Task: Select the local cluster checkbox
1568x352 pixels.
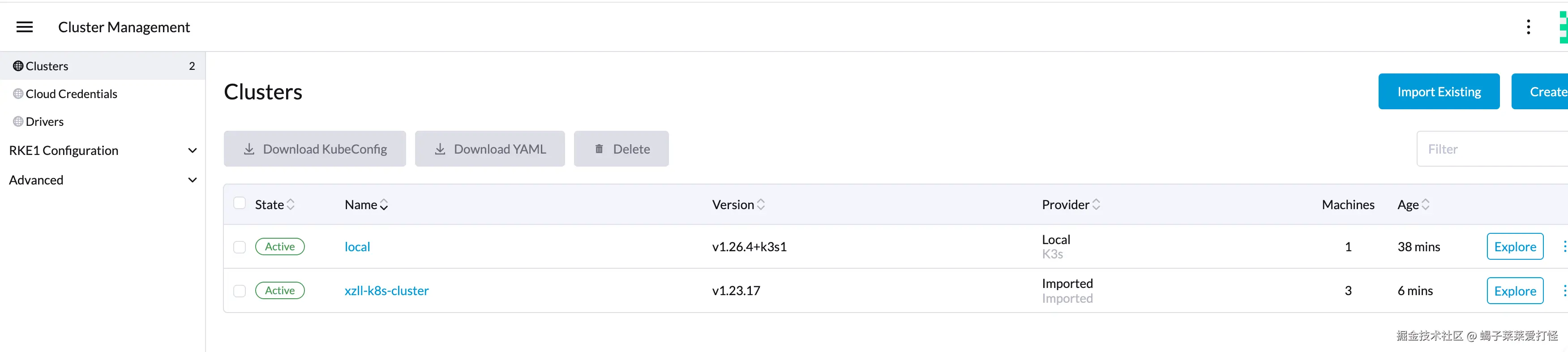Action: (240, 247)
